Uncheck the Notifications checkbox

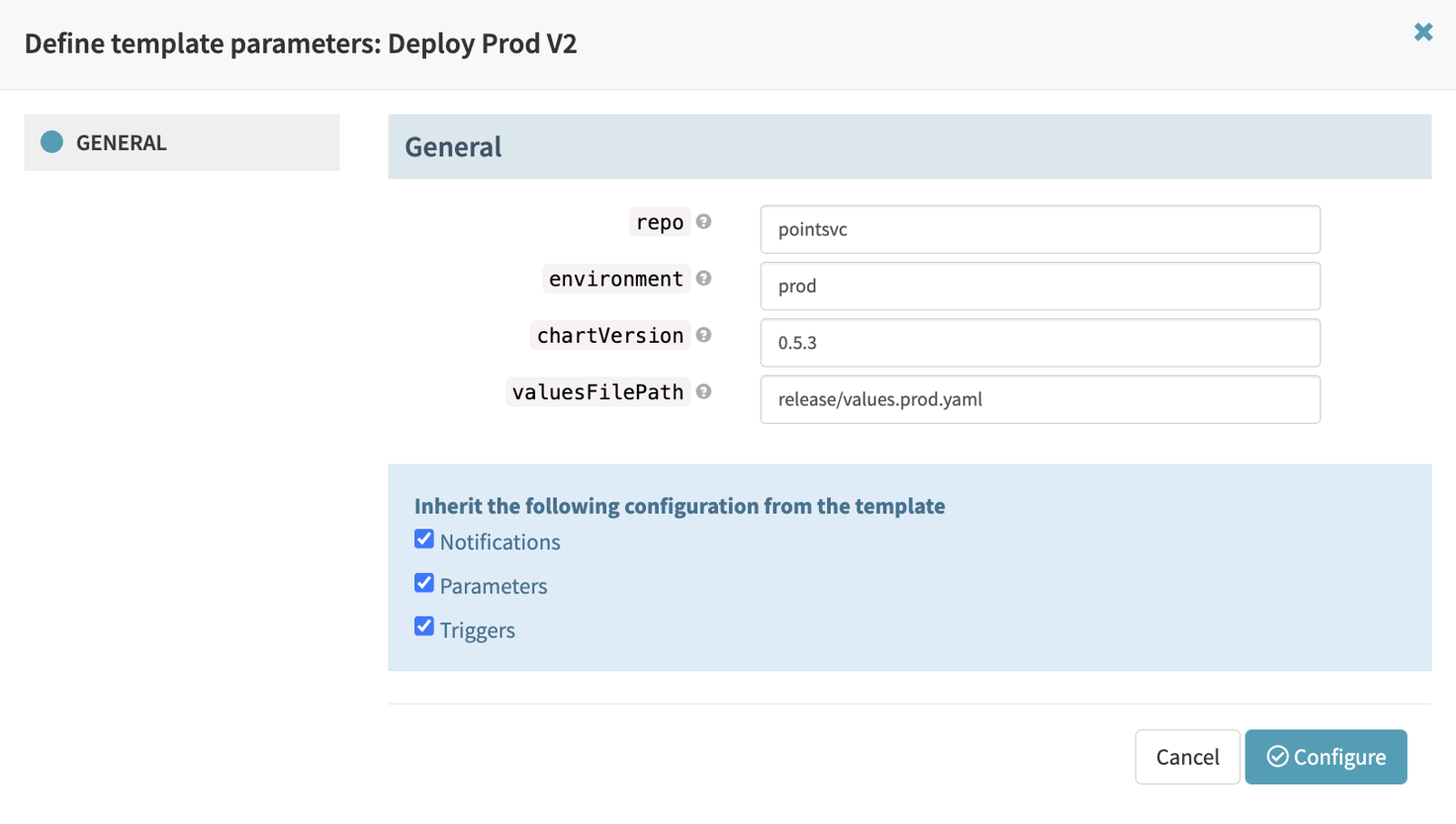pos(424,539)
